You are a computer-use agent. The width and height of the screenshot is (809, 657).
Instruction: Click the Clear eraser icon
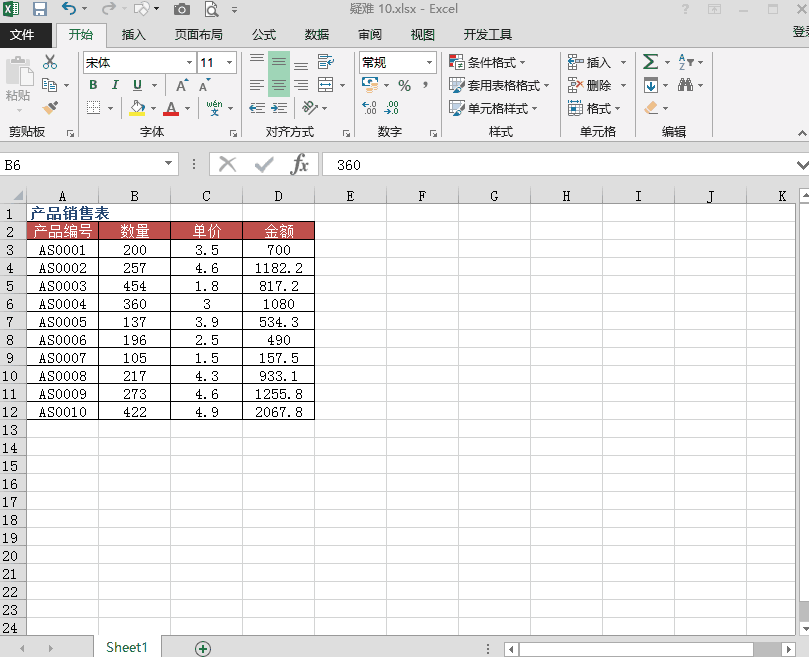click(x=651, y=108)
